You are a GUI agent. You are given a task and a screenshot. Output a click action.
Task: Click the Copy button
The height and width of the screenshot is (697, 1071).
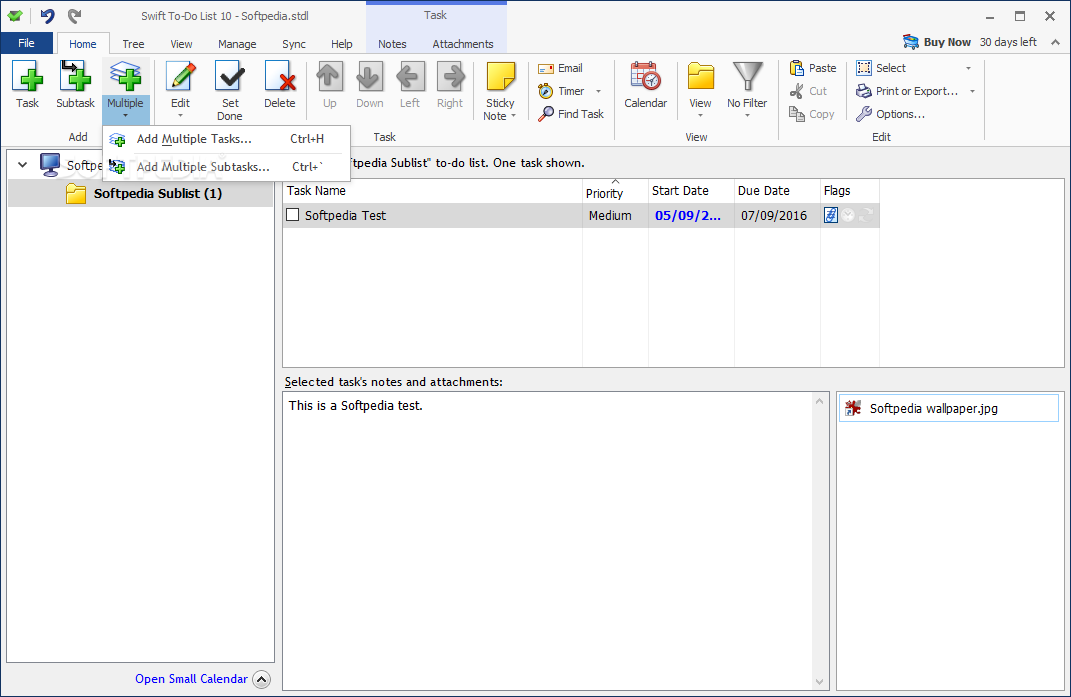(x=811, y=114)
